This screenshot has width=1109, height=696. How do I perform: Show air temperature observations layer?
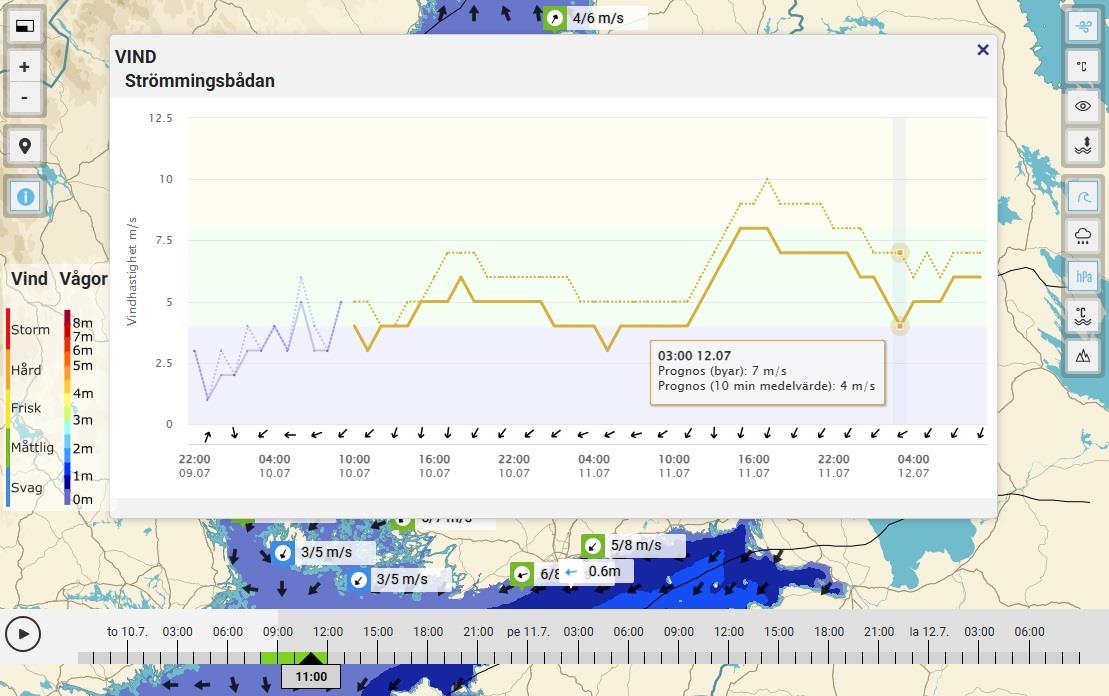coord(1082,67)
